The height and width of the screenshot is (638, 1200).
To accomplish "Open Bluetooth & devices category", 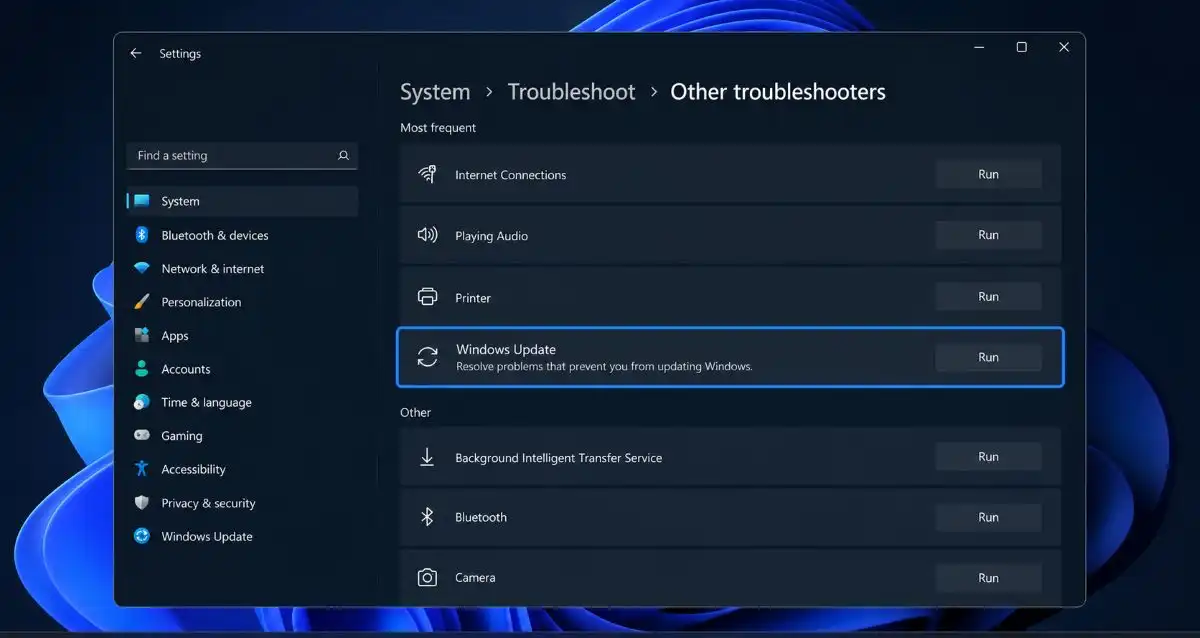I will (242, 235).
